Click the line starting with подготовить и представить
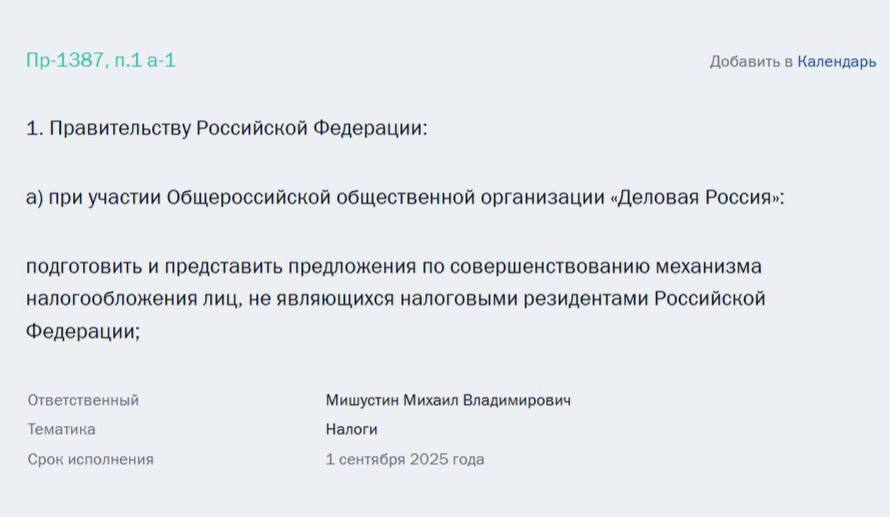Screen dimensions: 890x517 pyautogui.click(x=394, y=267)
